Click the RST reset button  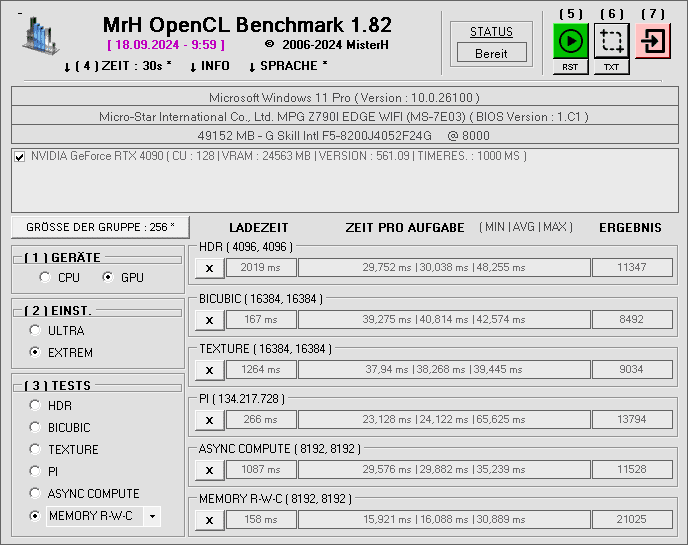[x=570, y=67]
